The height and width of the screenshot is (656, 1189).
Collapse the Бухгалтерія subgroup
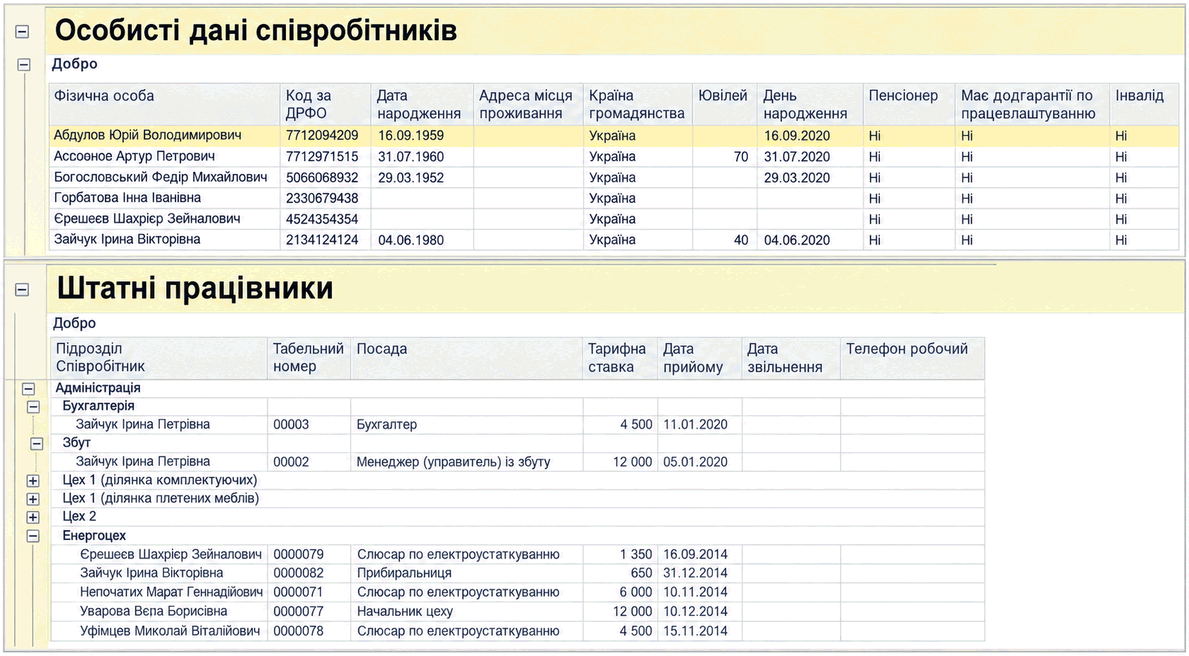click(x=33, y=406)
